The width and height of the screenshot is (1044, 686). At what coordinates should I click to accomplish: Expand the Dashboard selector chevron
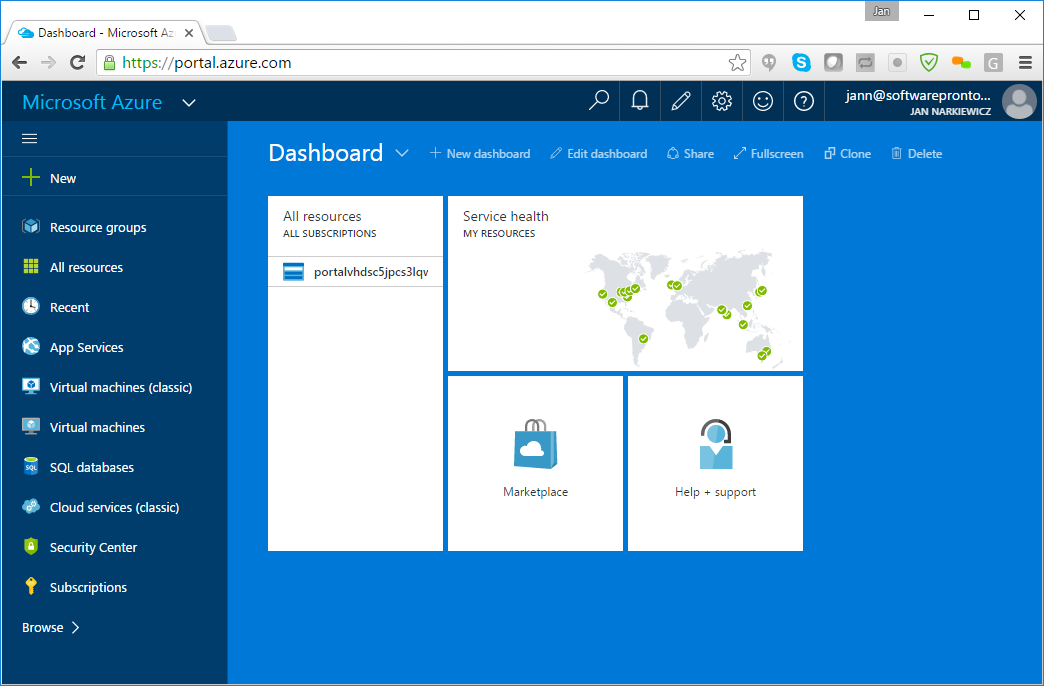pyautogui.click(x=401, y=153)
